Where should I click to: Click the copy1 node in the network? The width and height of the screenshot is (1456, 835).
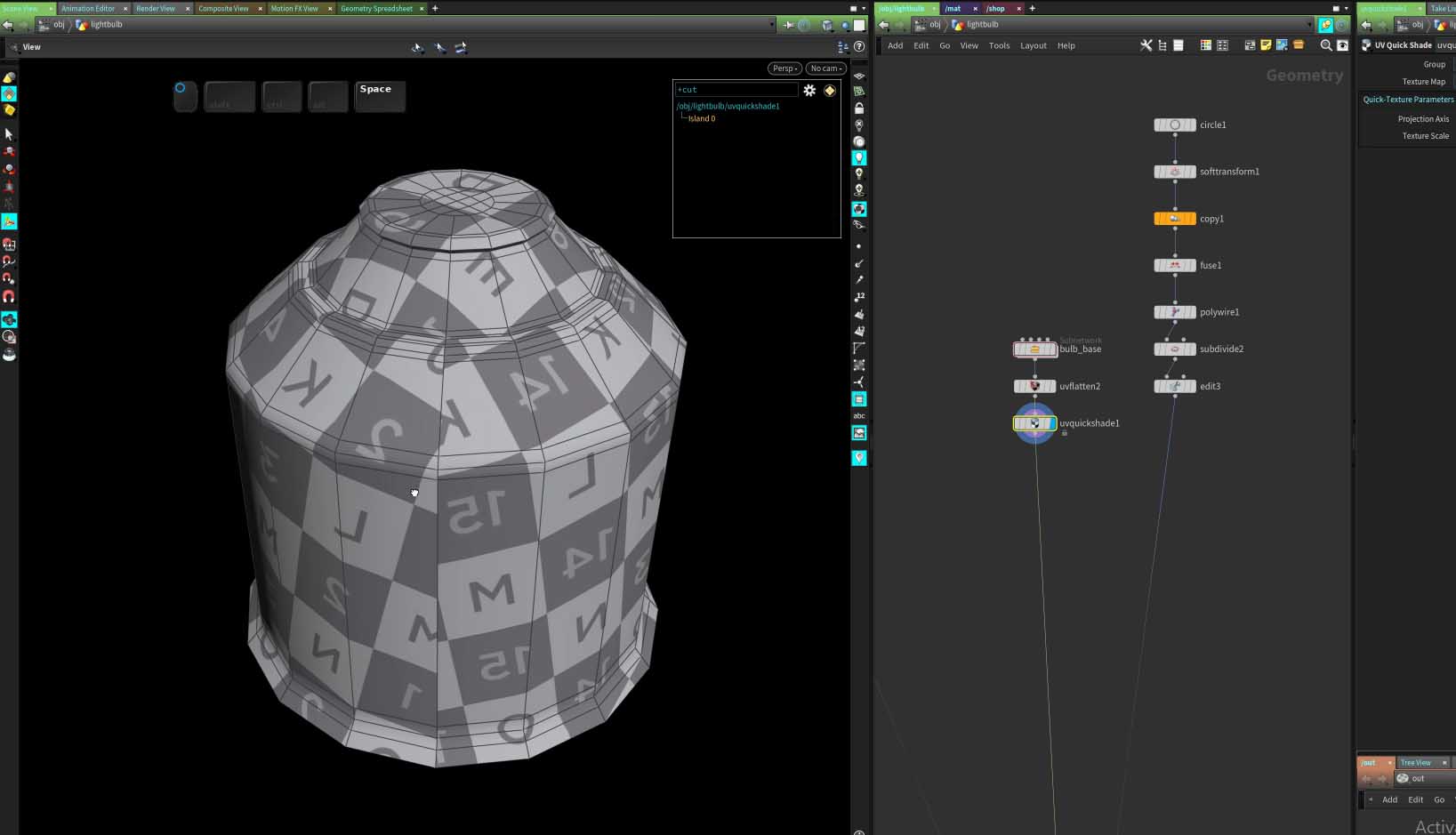pos(1174,219)
